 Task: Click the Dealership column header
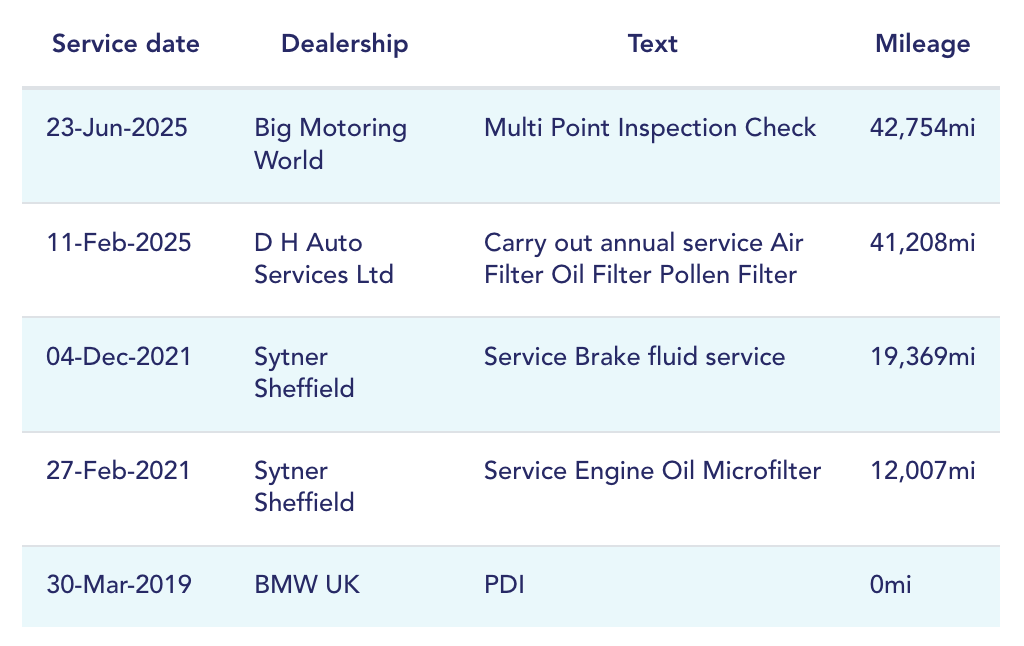344,44
